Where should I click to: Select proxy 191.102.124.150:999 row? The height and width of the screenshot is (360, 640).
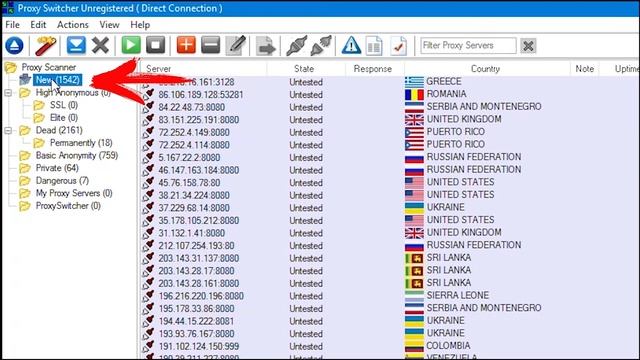pos(390,346)
